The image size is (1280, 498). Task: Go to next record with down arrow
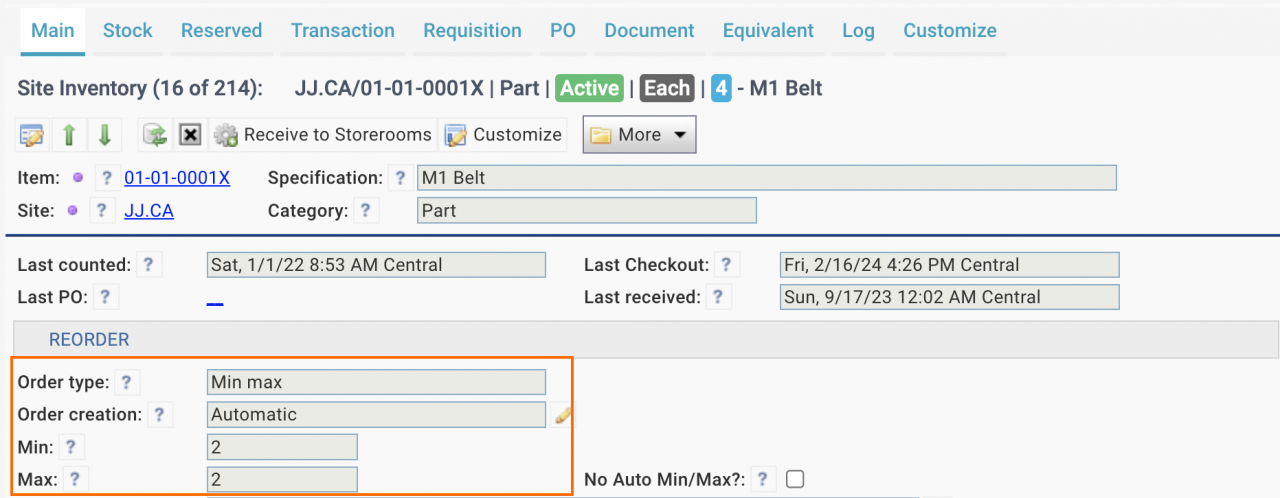104,135
